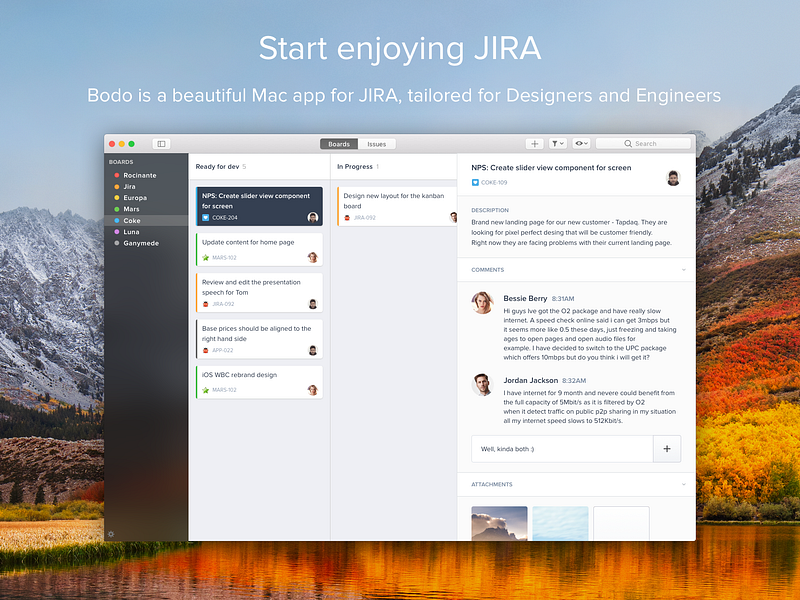This screenshot has height=600, width=800.
Task: Switch to the Boards tab
Action: [x=339, y=144]
